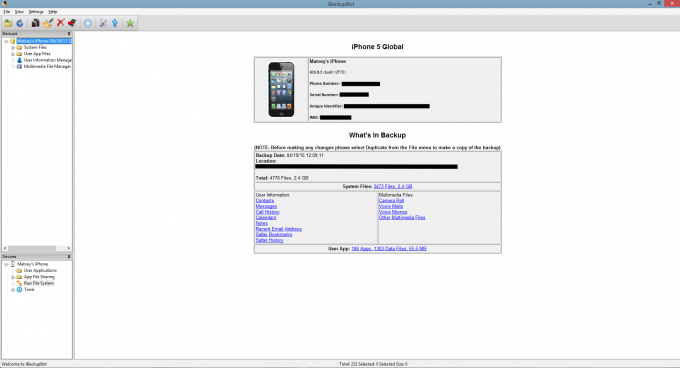Open the View menu
The image size is (680, 368).
(19, 12)
